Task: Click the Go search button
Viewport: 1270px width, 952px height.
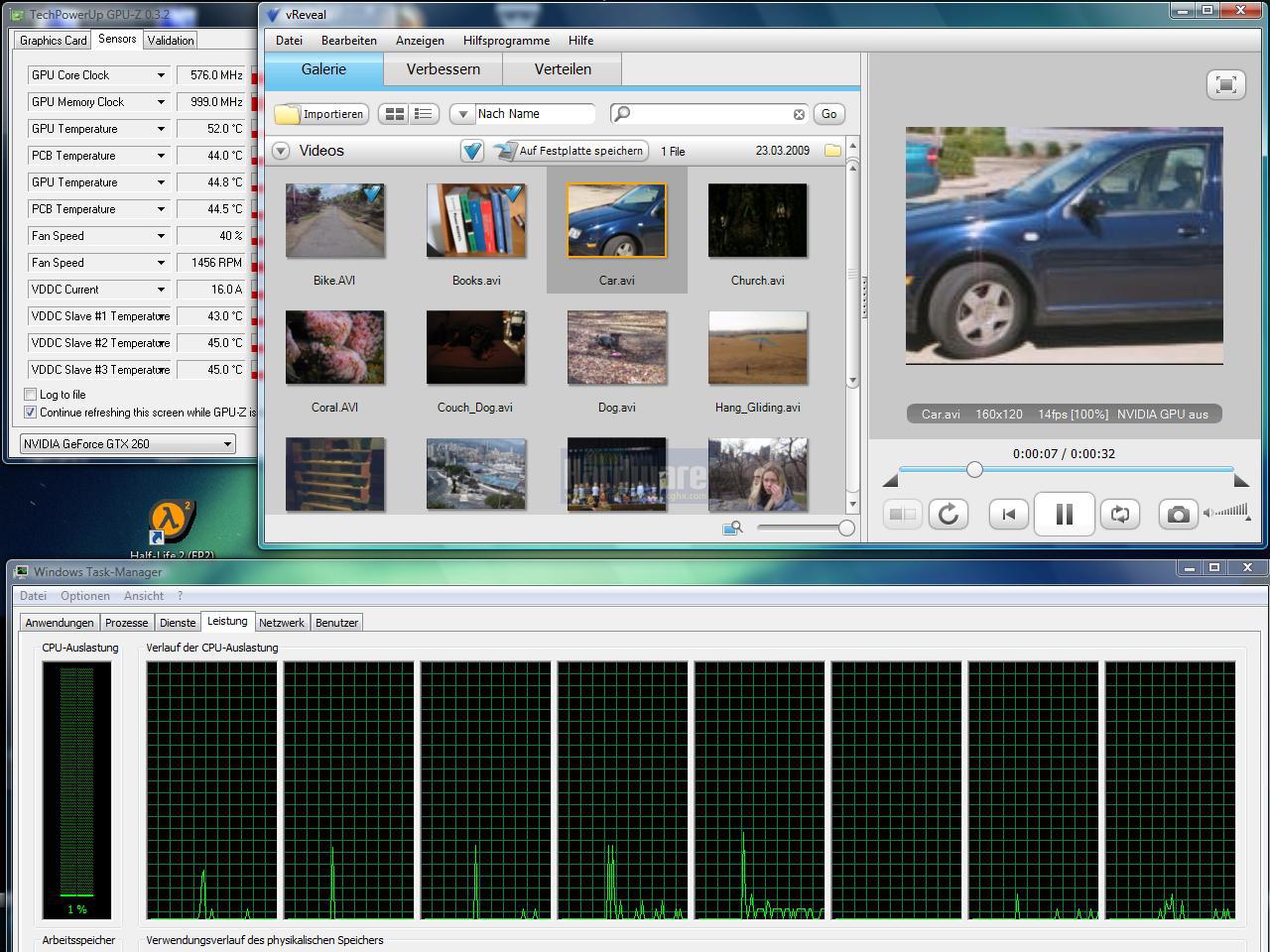Action: tap(828, 114)
